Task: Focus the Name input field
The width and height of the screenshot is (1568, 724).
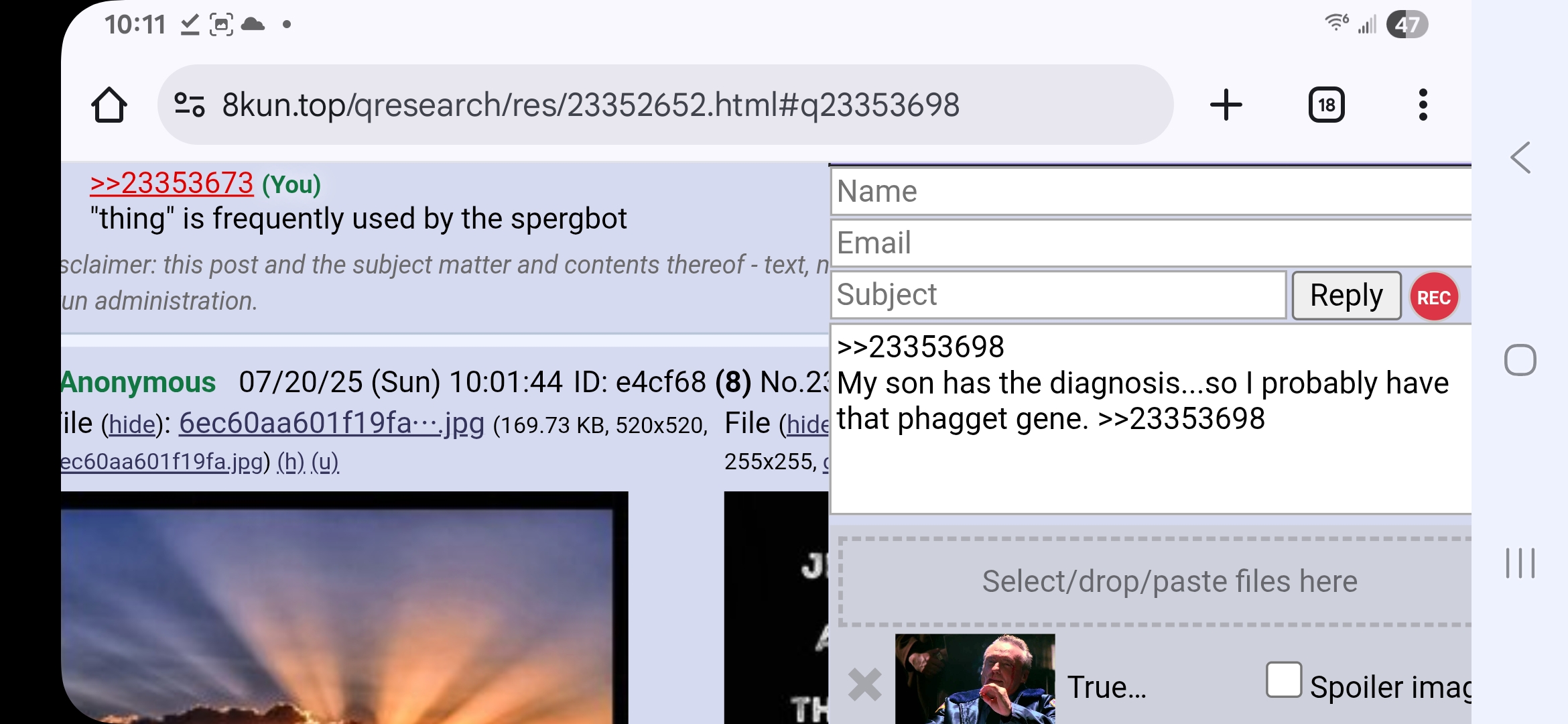Action: coord(1151,192)
